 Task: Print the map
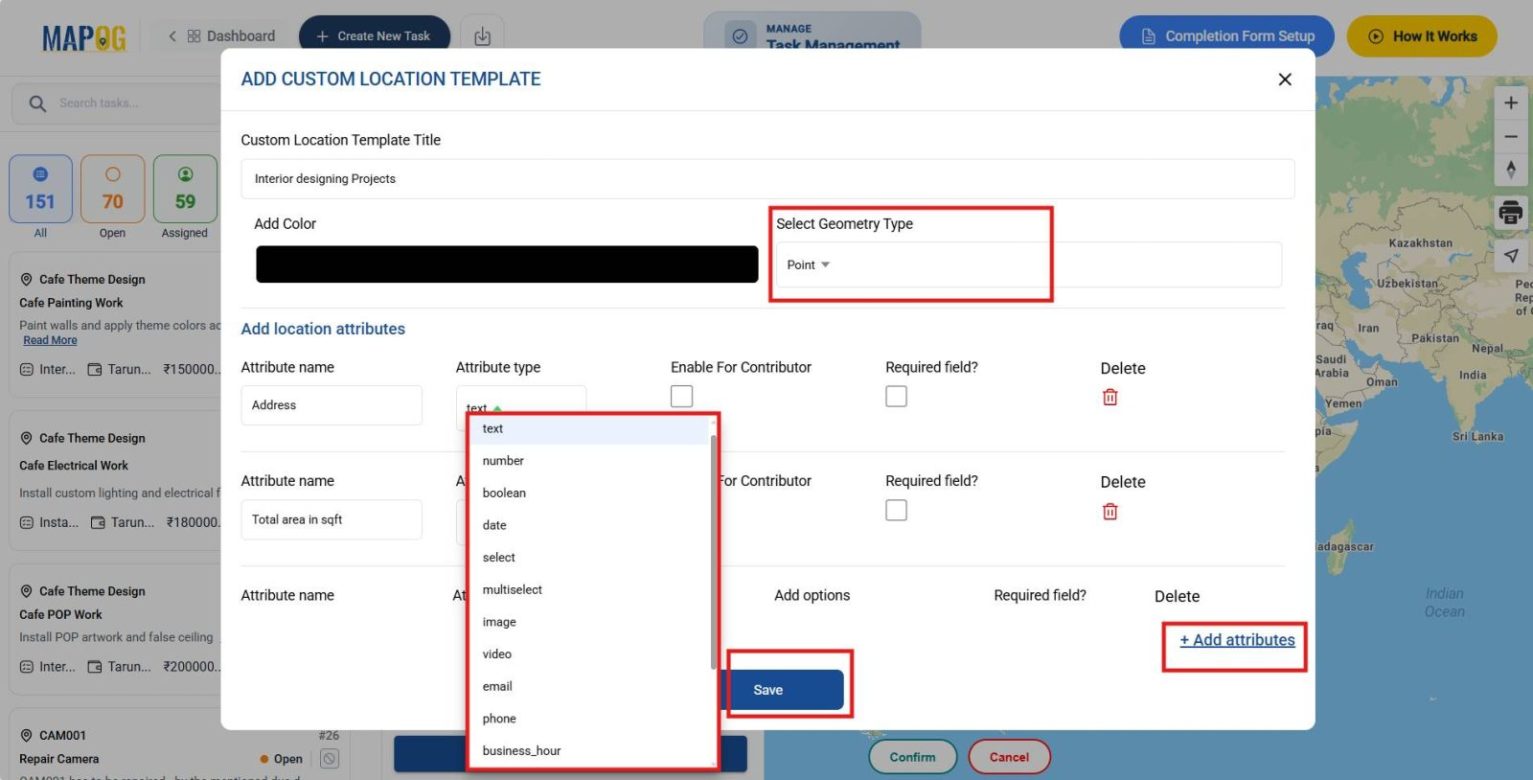1510,211
